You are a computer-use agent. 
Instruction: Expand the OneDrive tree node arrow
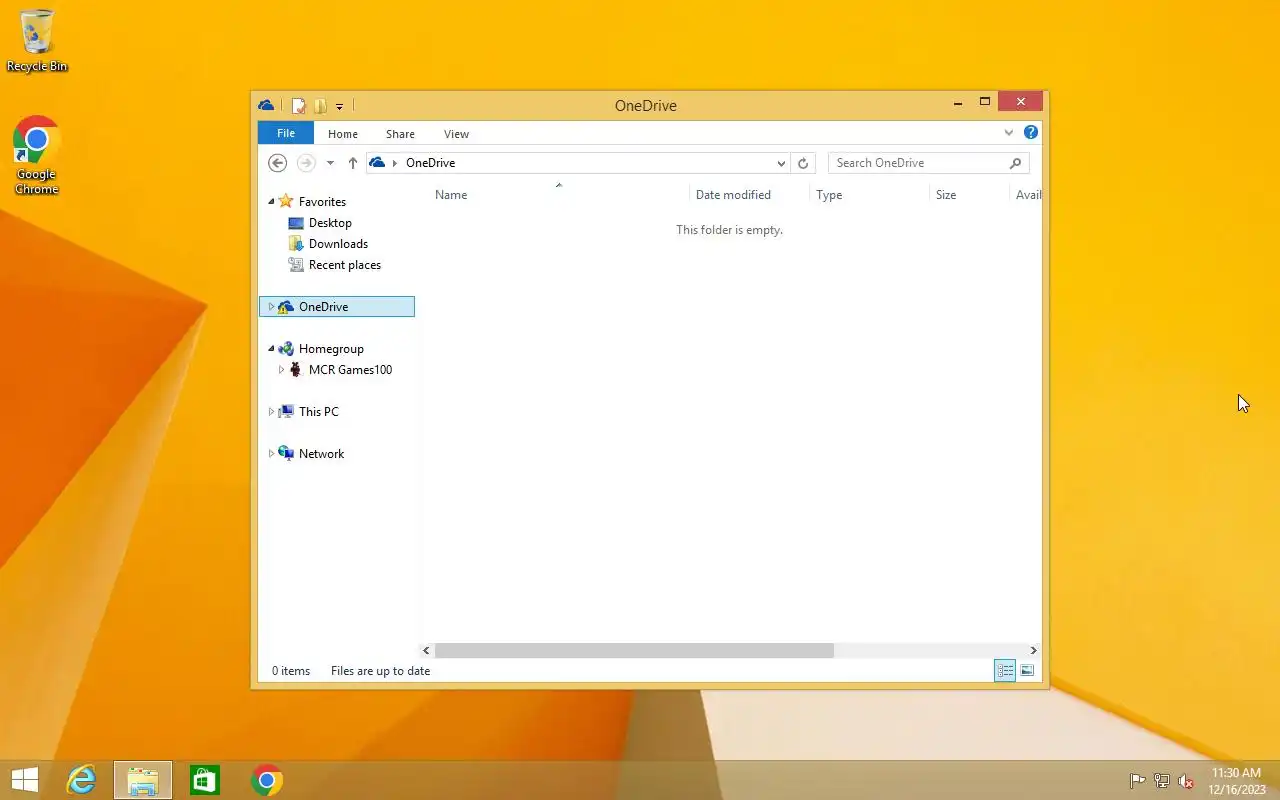click(x=271, y=307)
